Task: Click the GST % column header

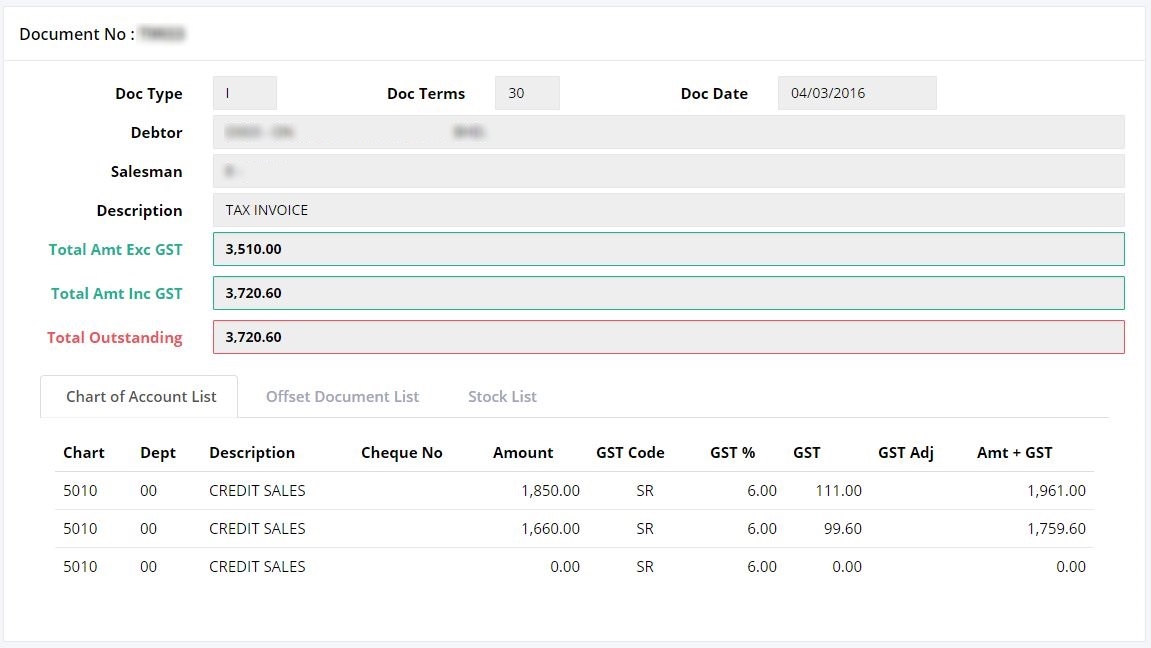Action: 732,453
